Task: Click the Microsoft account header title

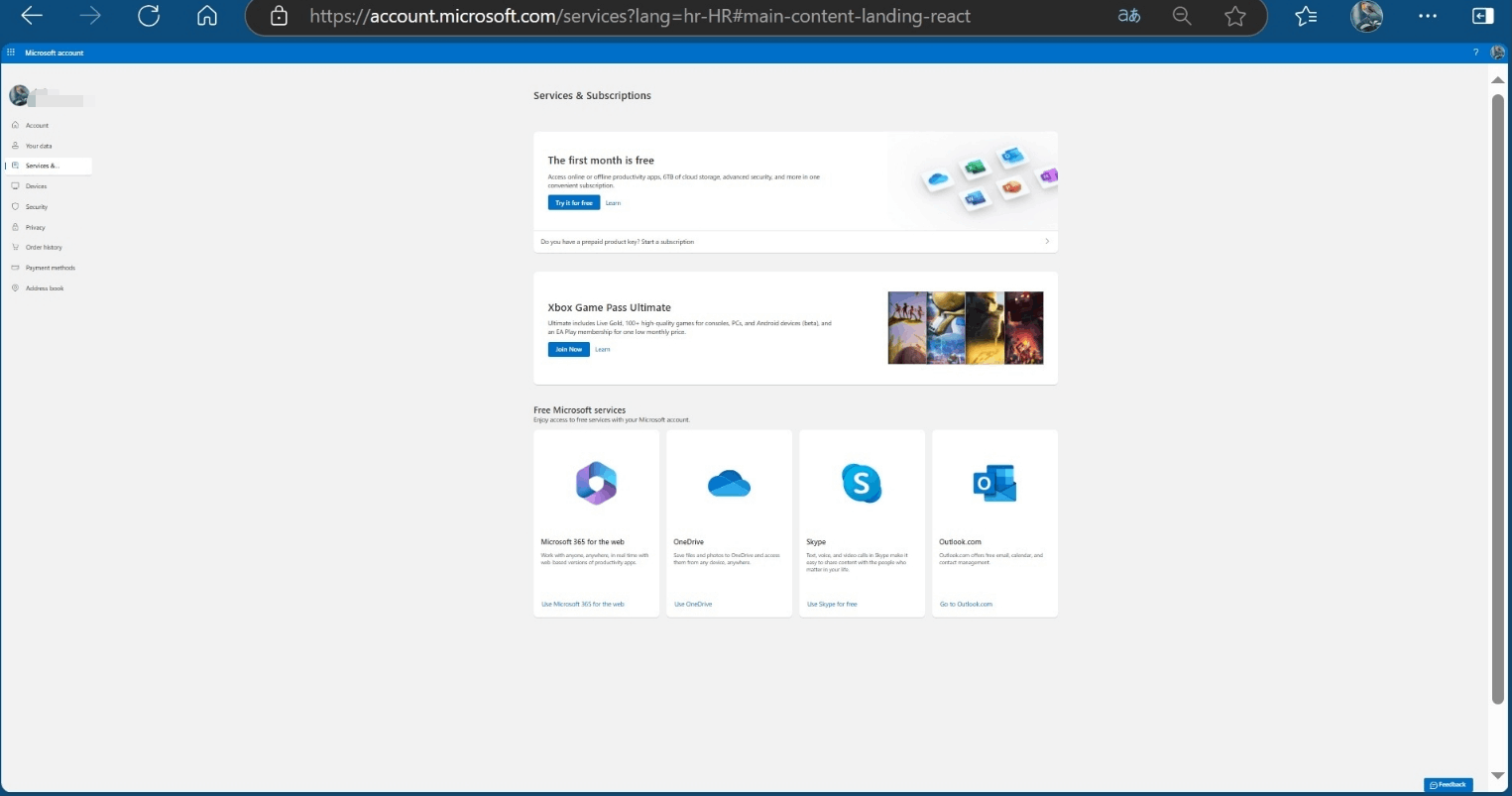Action: [x=55, y=53]
